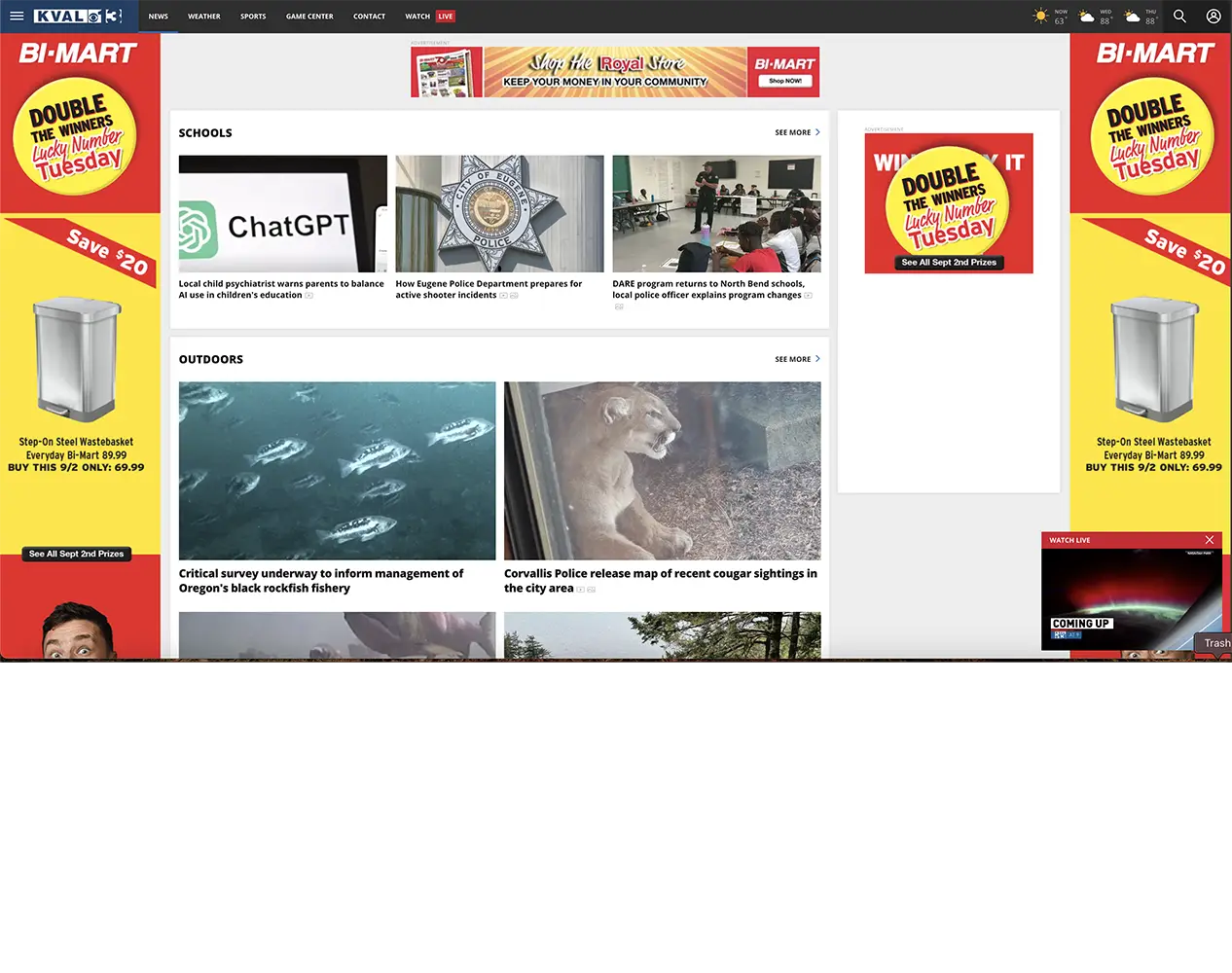This screenshot has height=973, width=1232.
Task: View the THU 88° weather forecast
Action: [x=1141, y=17]
